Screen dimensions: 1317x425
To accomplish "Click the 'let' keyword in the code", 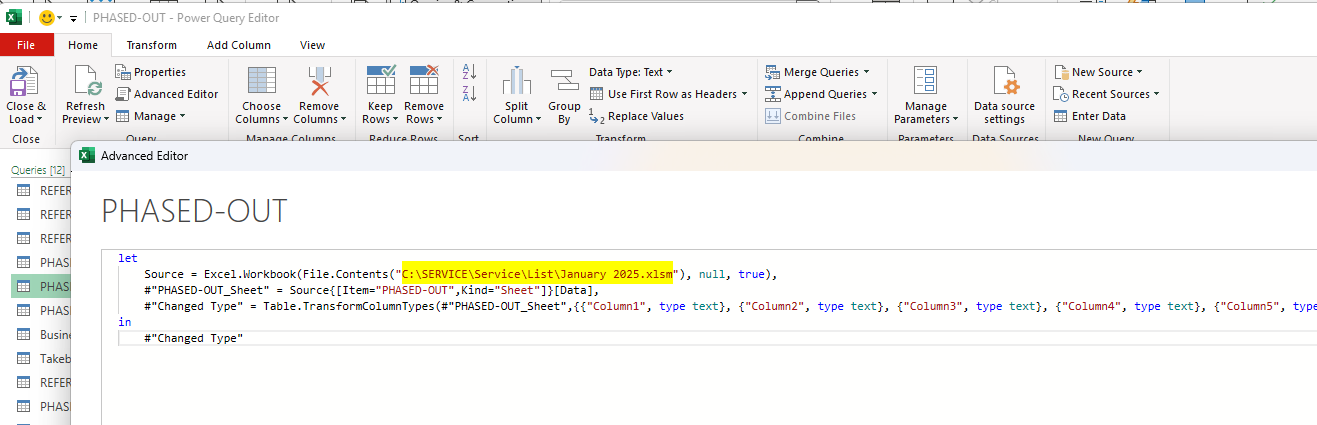I will (127, 258).
